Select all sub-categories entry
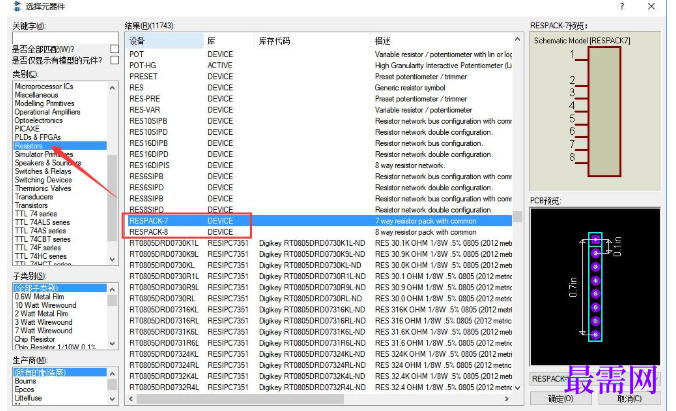Viewport: 676px width, 411px height. 60,288
